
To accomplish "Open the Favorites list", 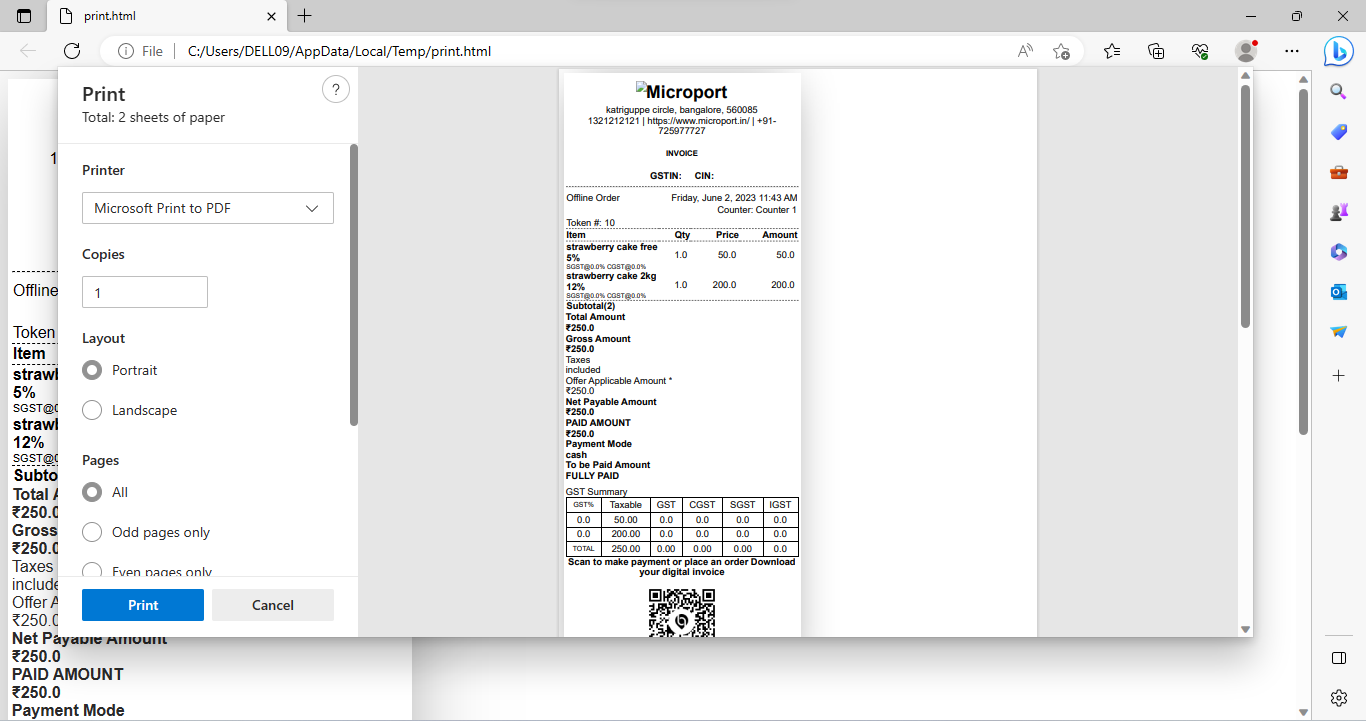I will [1112, 51].
